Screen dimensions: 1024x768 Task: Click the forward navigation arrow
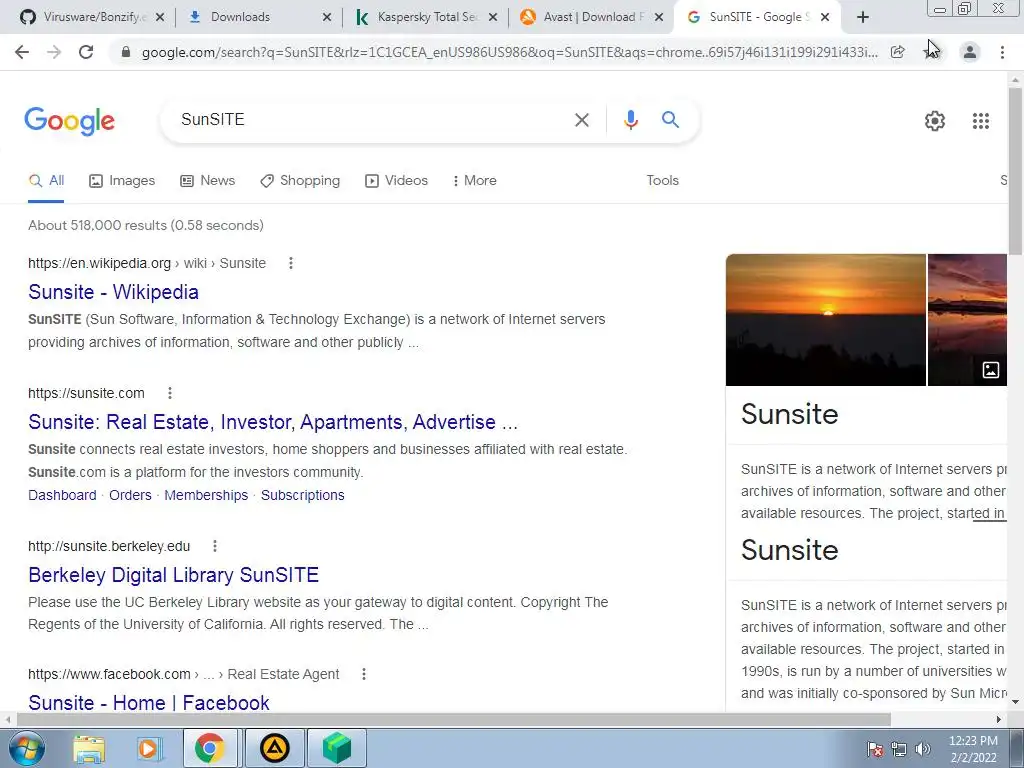pos(54,52)
